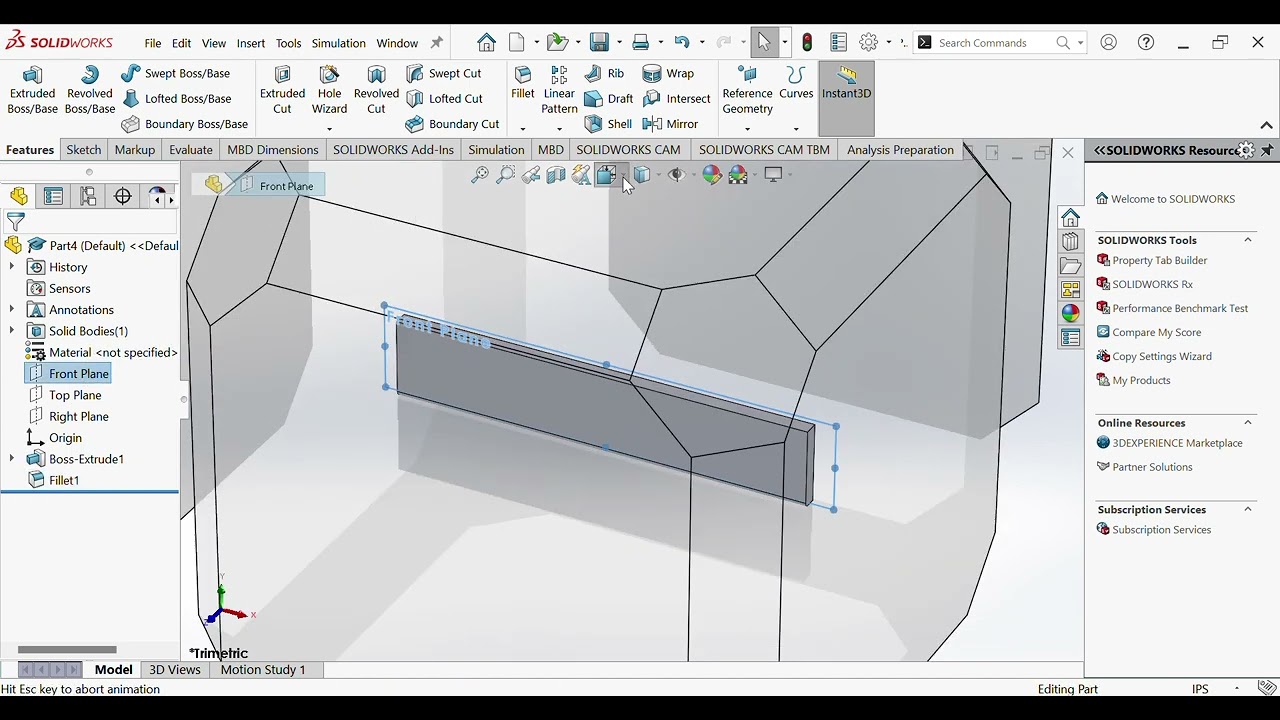
Task: Open the Hole Wizard tool
Action: tap(329, 90)
